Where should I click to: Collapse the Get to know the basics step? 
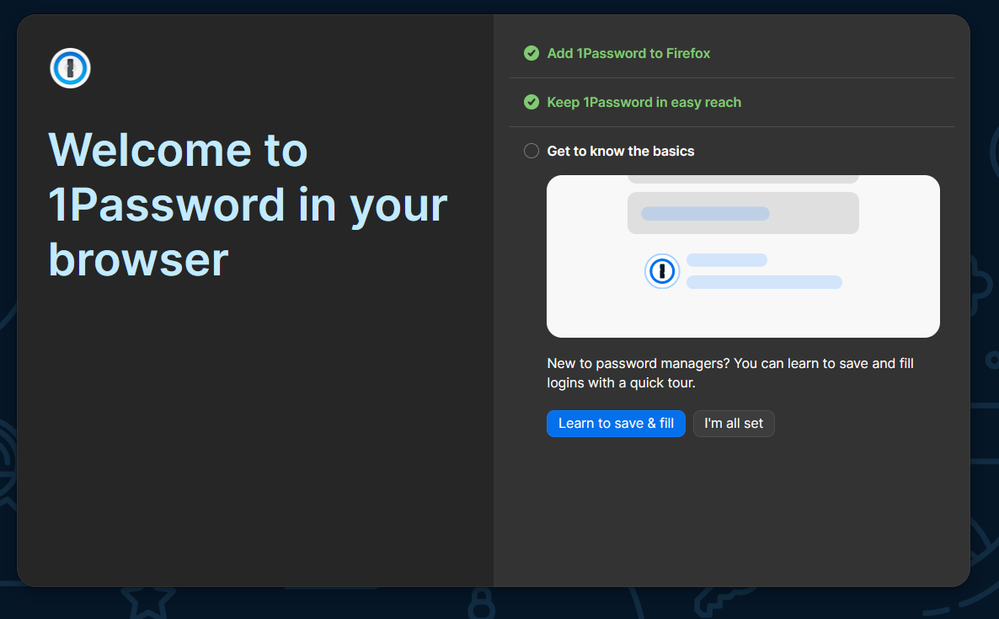coord(620,151)
